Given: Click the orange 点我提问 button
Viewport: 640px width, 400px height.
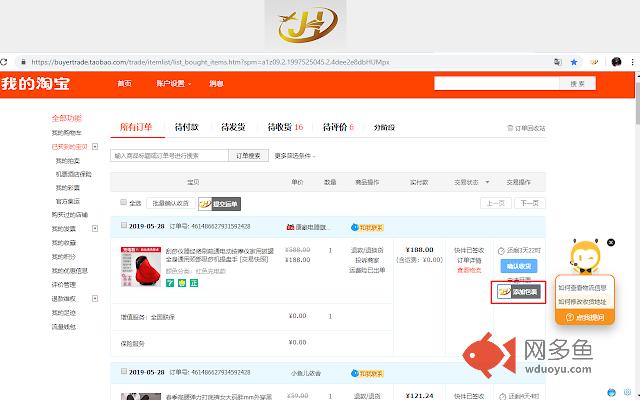Looking at the screenshot, I should [585, 317].
